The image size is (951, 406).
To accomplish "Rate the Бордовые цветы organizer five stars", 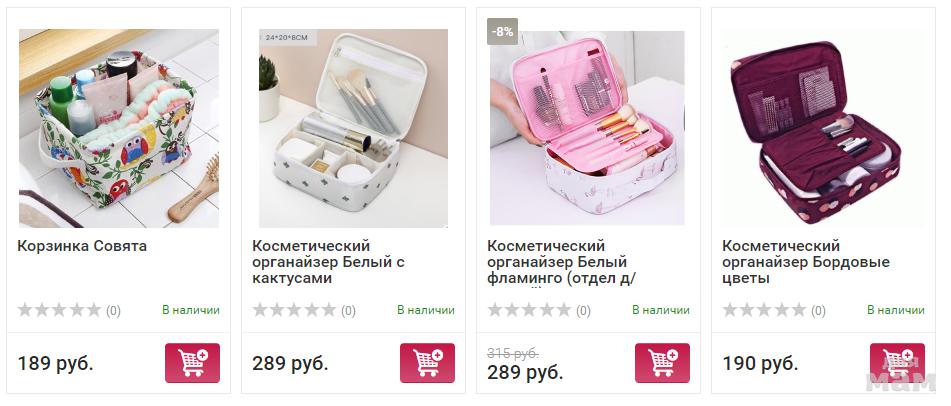I will [x=799, y=310].
